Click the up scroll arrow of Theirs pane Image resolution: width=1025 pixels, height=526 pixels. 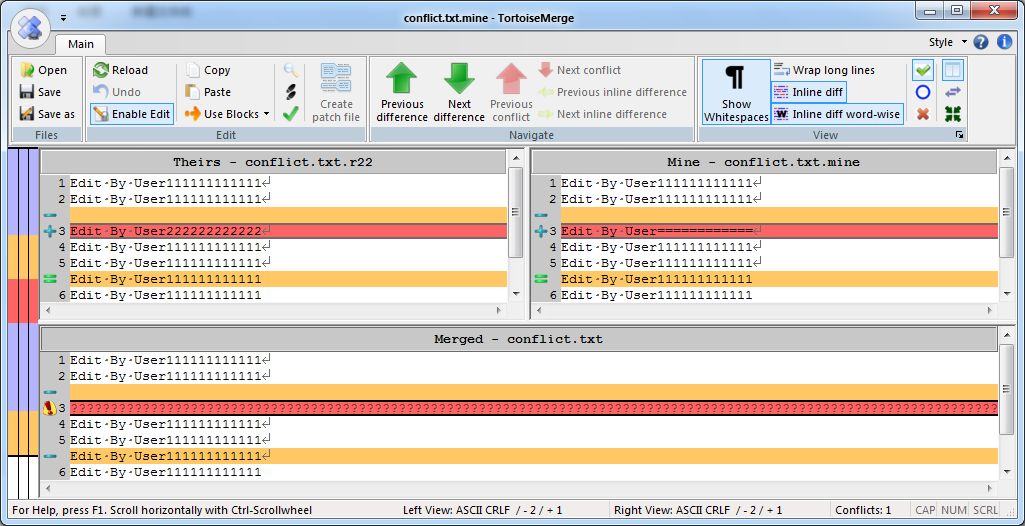515,159
